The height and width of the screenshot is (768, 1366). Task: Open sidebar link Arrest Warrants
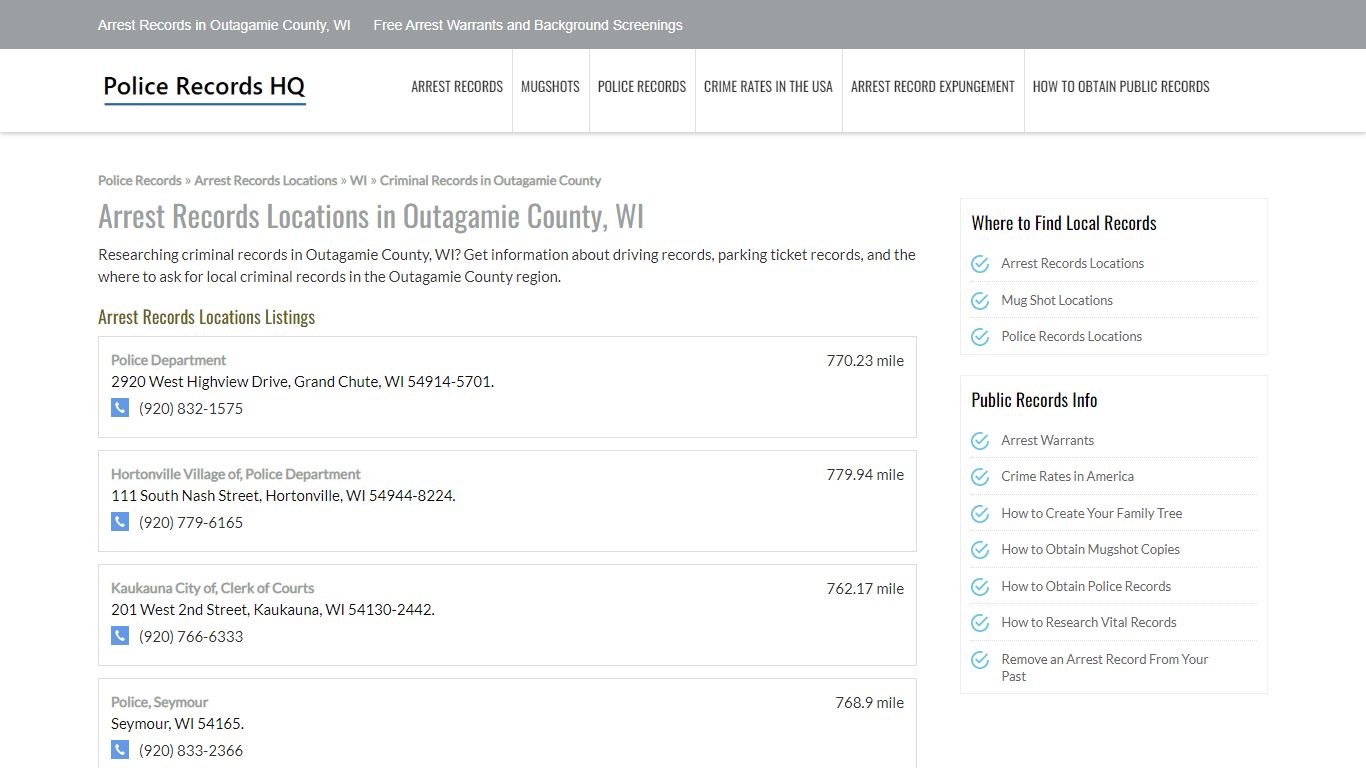coord(1047,440)
